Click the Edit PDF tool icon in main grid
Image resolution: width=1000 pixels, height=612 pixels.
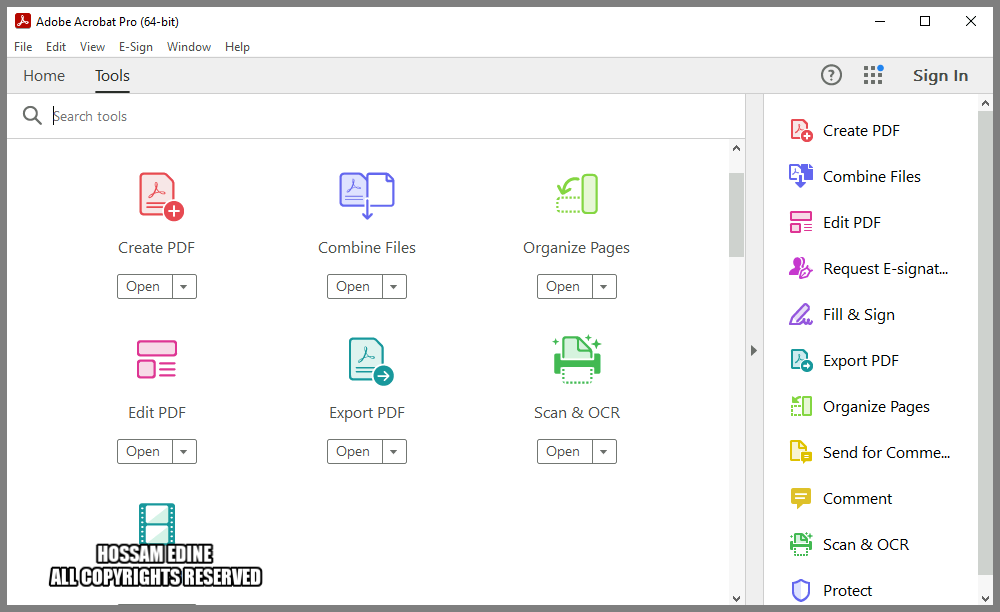pos(157,360)
